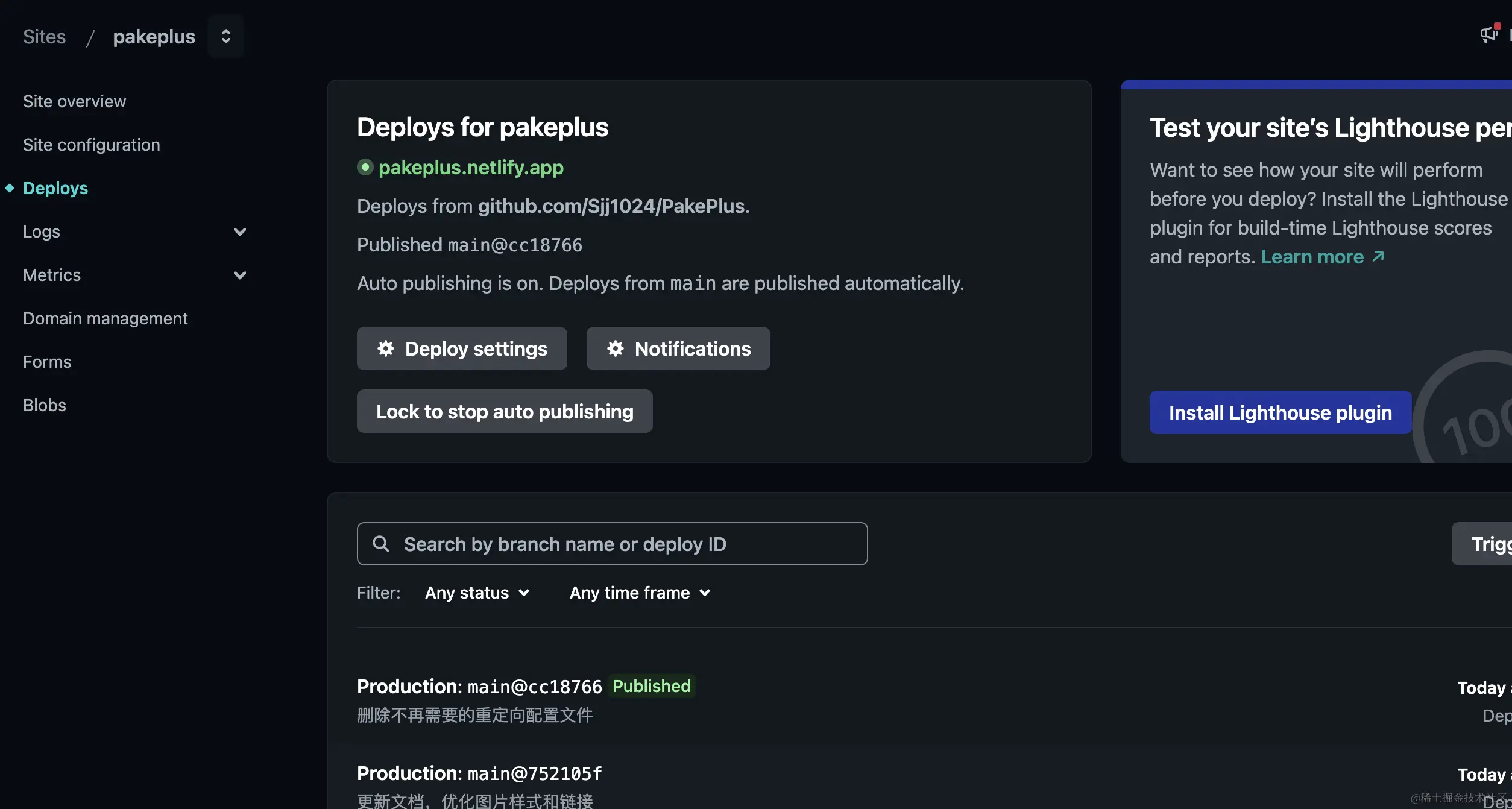Screen dimensions: 1512x809
Task: Open the Any time frame filter dropdown
Action: pyautogui.click(x=640, y=593)
